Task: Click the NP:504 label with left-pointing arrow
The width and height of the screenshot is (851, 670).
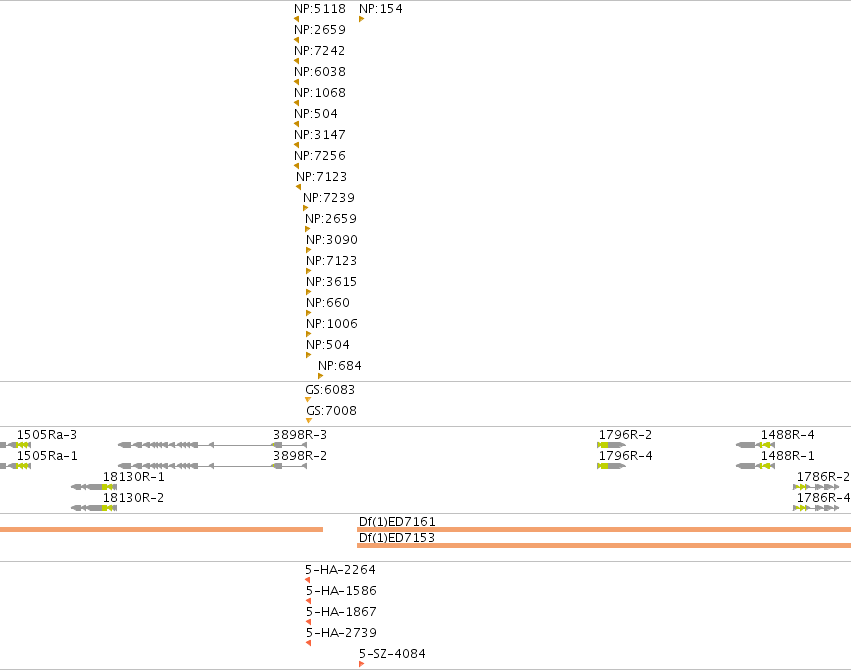Action: 316,113
